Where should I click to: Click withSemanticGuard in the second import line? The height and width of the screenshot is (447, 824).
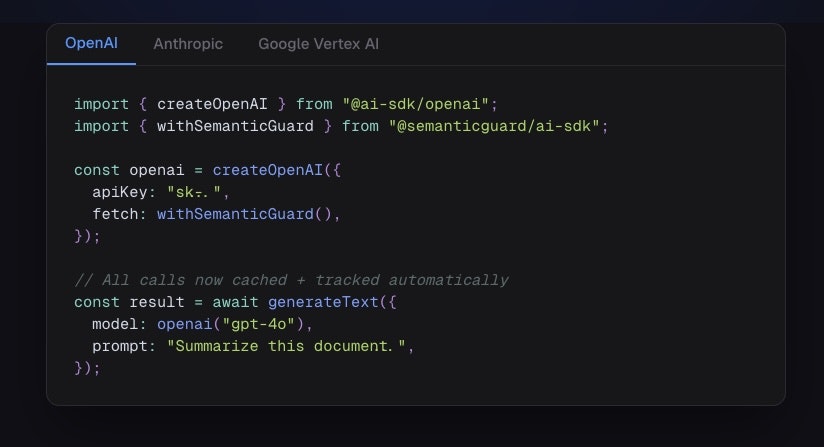click(x=235, y=126)
